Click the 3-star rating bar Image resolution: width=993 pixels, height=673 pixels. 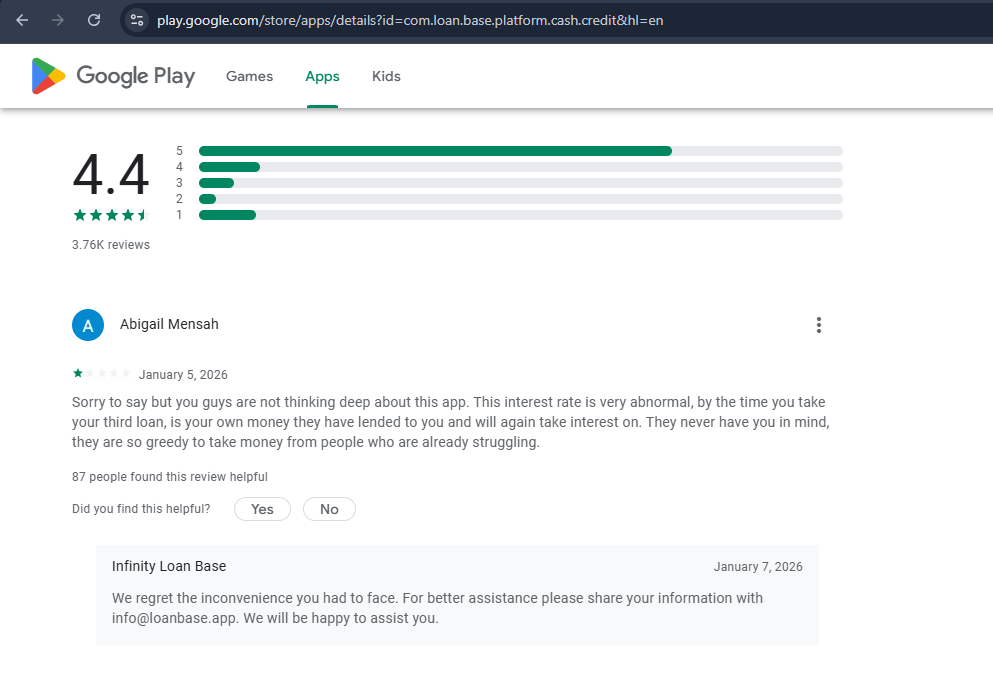(x=521, y=183)
